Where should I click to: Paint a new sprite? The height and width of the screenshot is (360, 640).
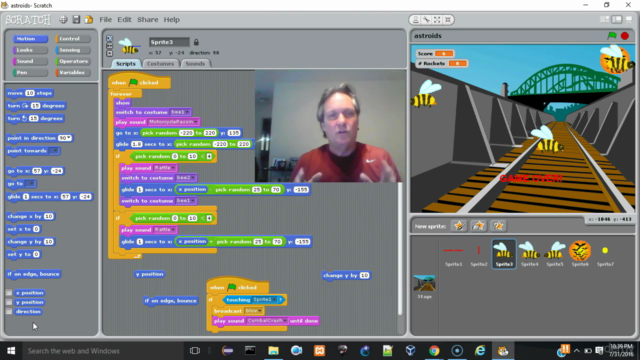click(x=459, y=226)
